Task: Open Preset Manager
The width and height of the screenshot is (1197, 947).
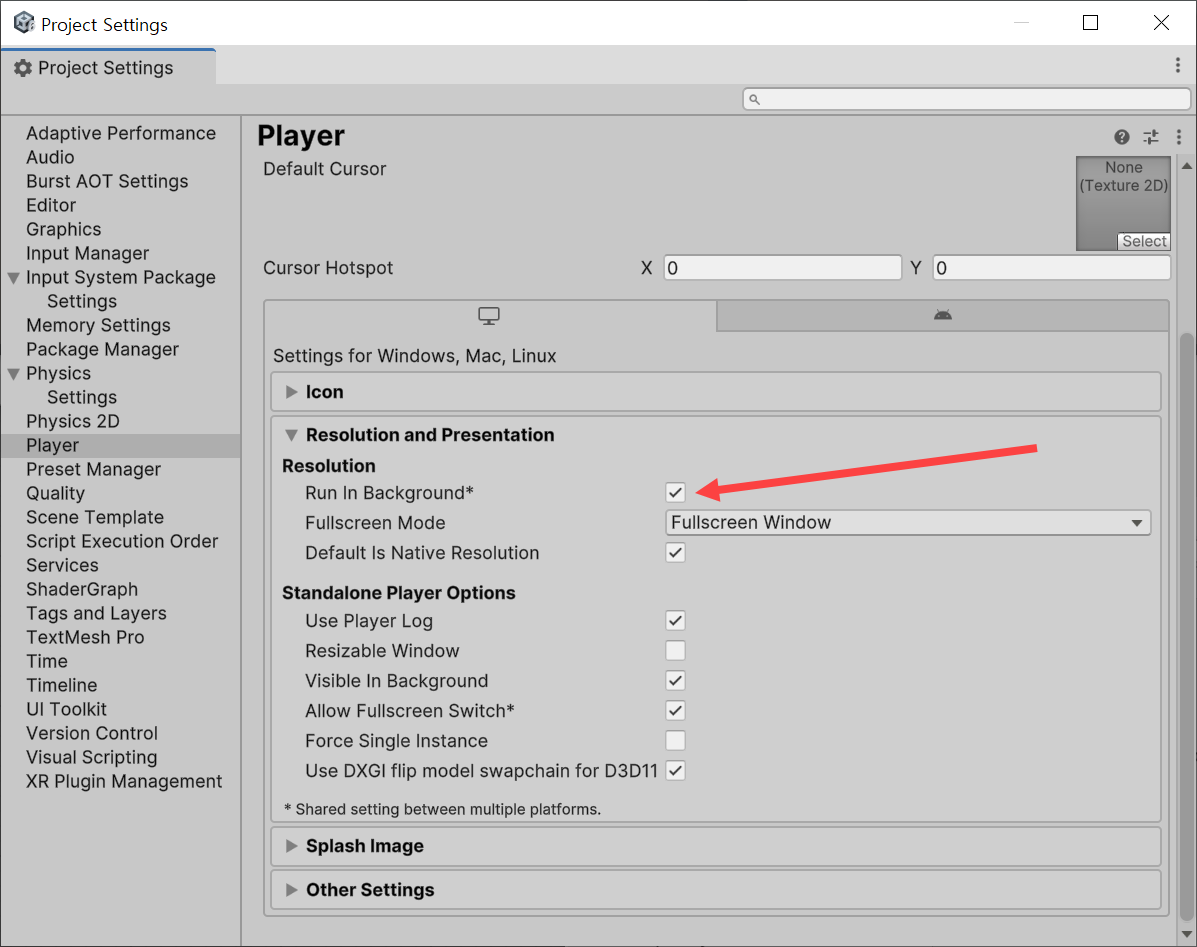Action: tap(93, 469)
